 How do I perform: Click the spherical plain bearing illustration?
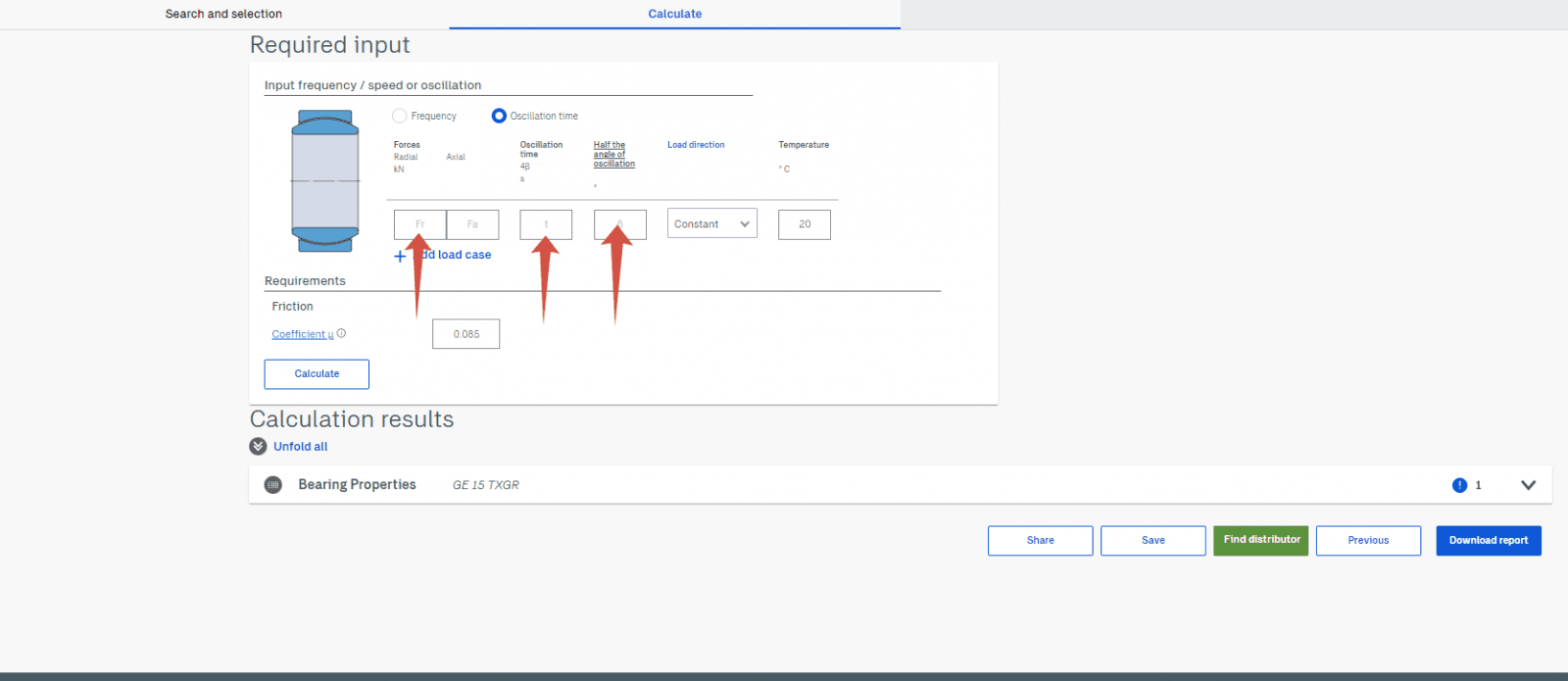[325, 181]
